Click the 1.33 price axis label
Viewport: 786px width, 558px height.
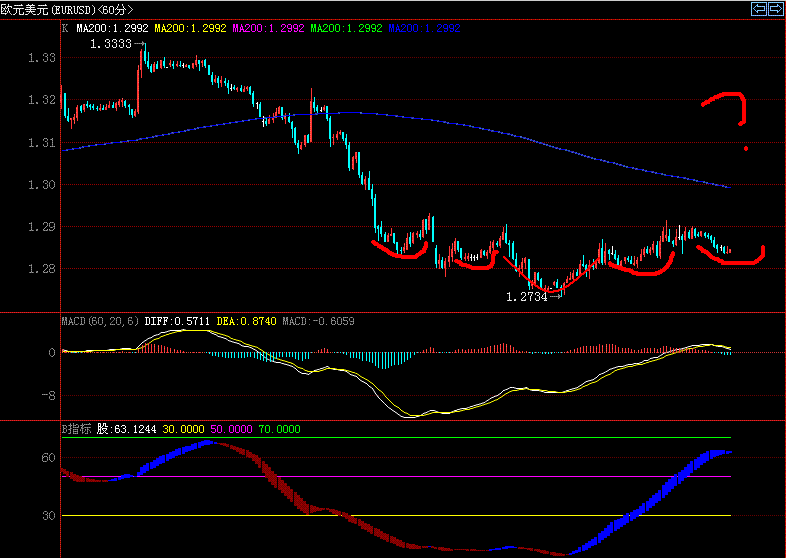point(42,58)
